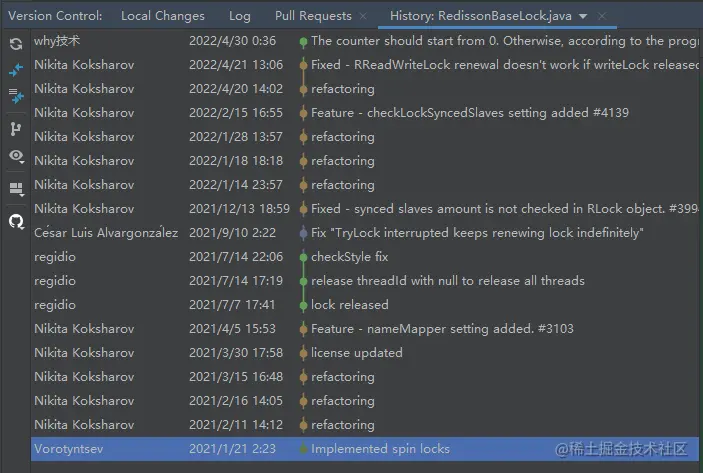Select refactoring commit dated 2022/1/14 23:57
The width and height of the screenshot is (703, 473).
click(x=365, y=185)
